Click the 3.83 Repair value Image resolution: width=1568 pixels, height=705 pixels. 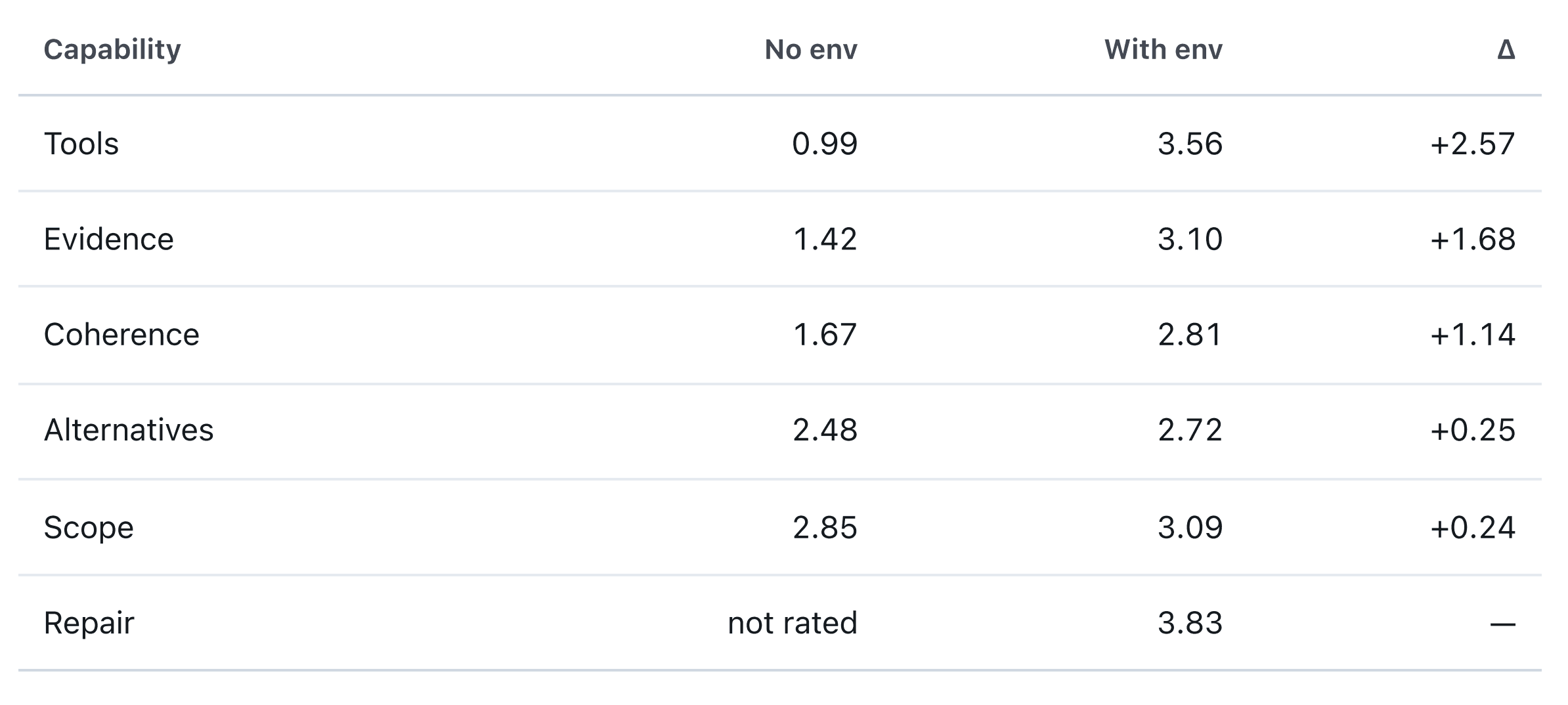[x=1190, y=623]
